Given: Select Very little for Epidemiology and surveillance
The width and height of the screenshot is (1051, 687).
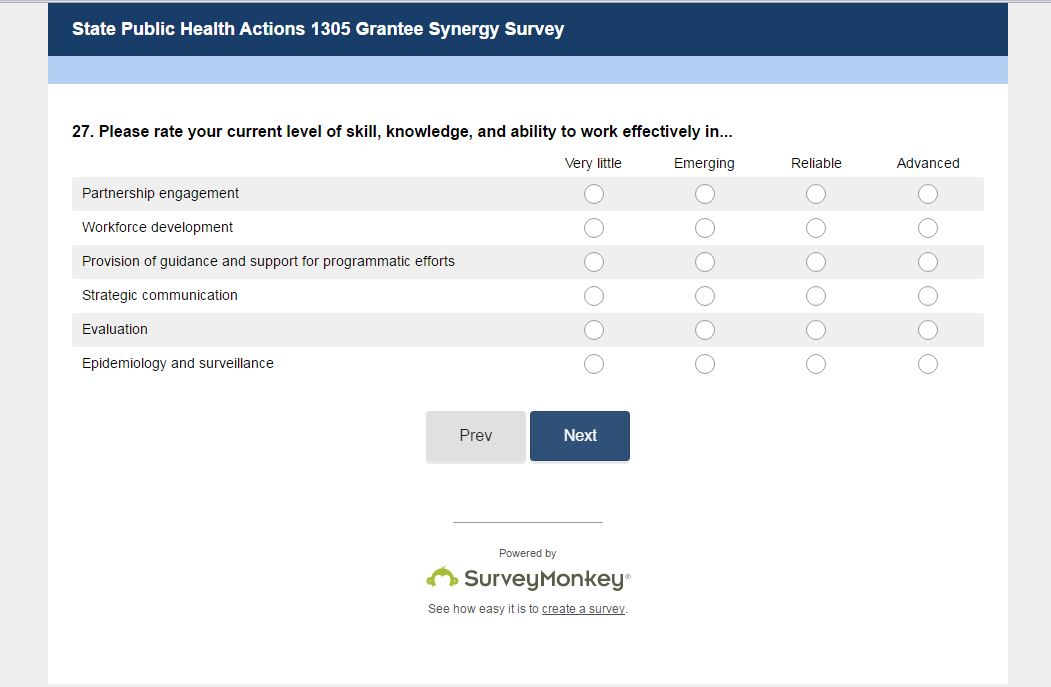Looking at the screenshot, I should 594,364.
